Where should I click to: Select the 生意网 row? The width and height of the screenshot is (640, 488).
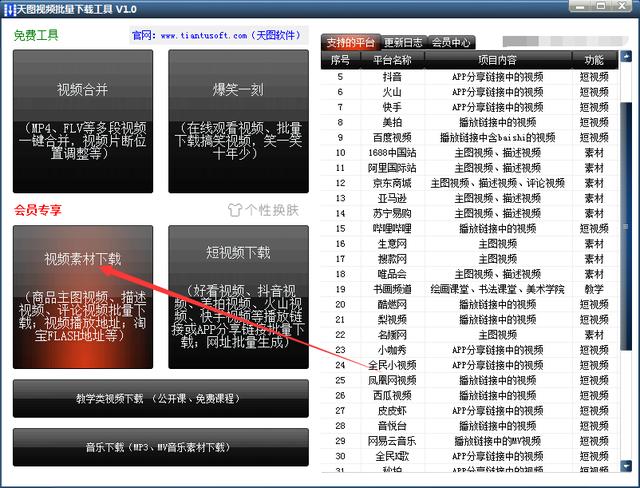coord(470,244)
